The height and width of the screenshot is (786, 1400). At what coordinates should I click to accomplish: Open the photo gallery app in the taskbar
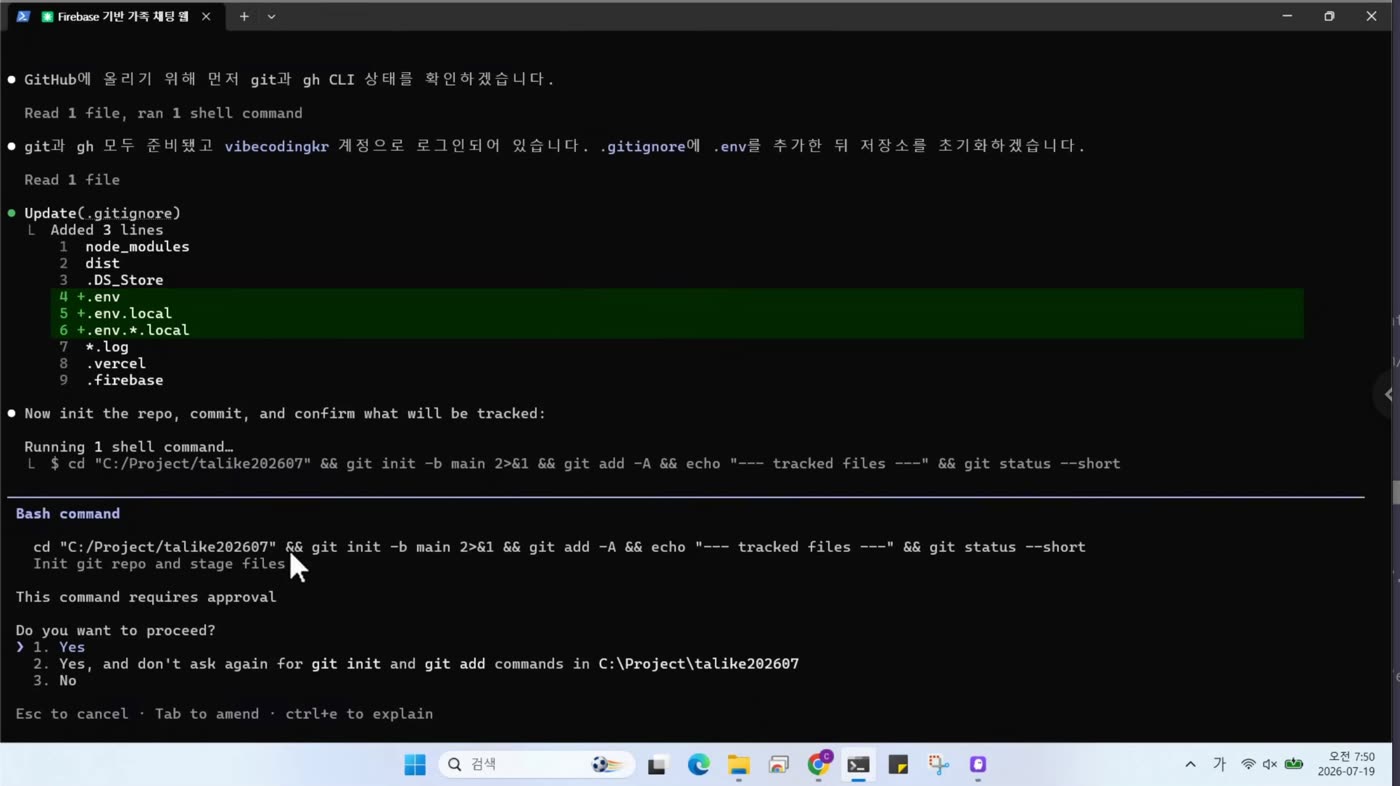point(778,765)
